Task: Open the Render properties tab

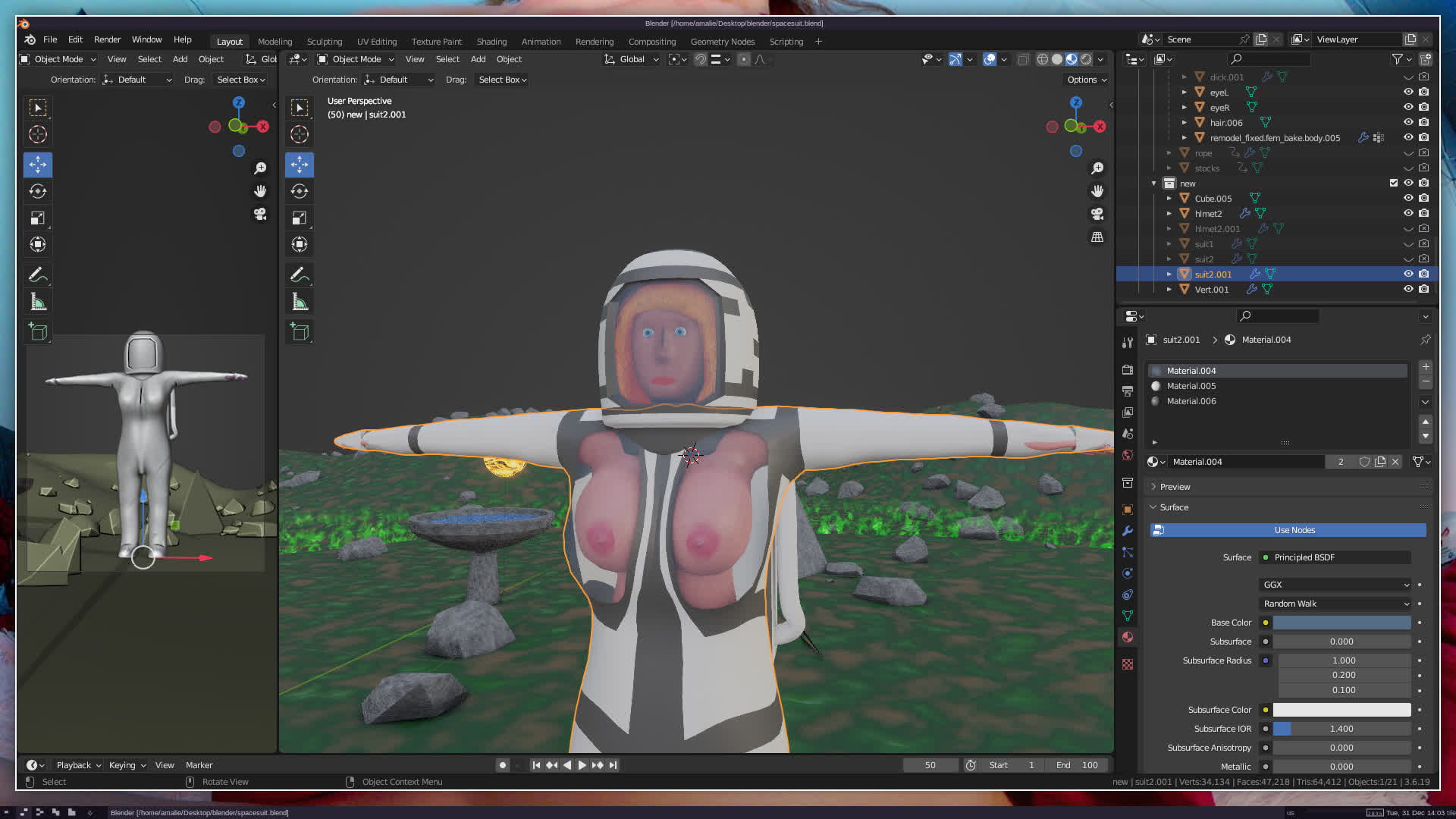Action: (x=1128, y=369)
